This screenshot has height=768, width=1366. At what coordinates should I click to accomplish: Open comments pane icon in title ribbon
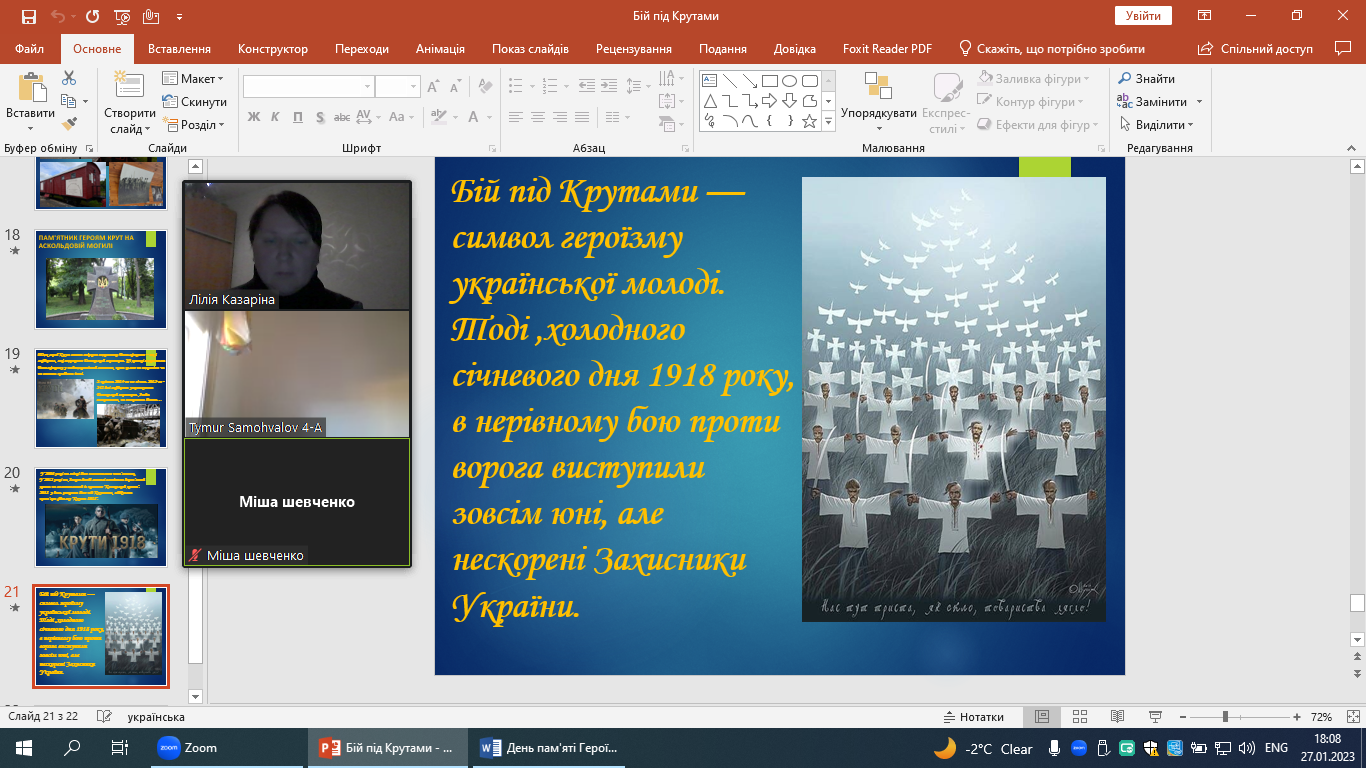tap(1343, 48)
